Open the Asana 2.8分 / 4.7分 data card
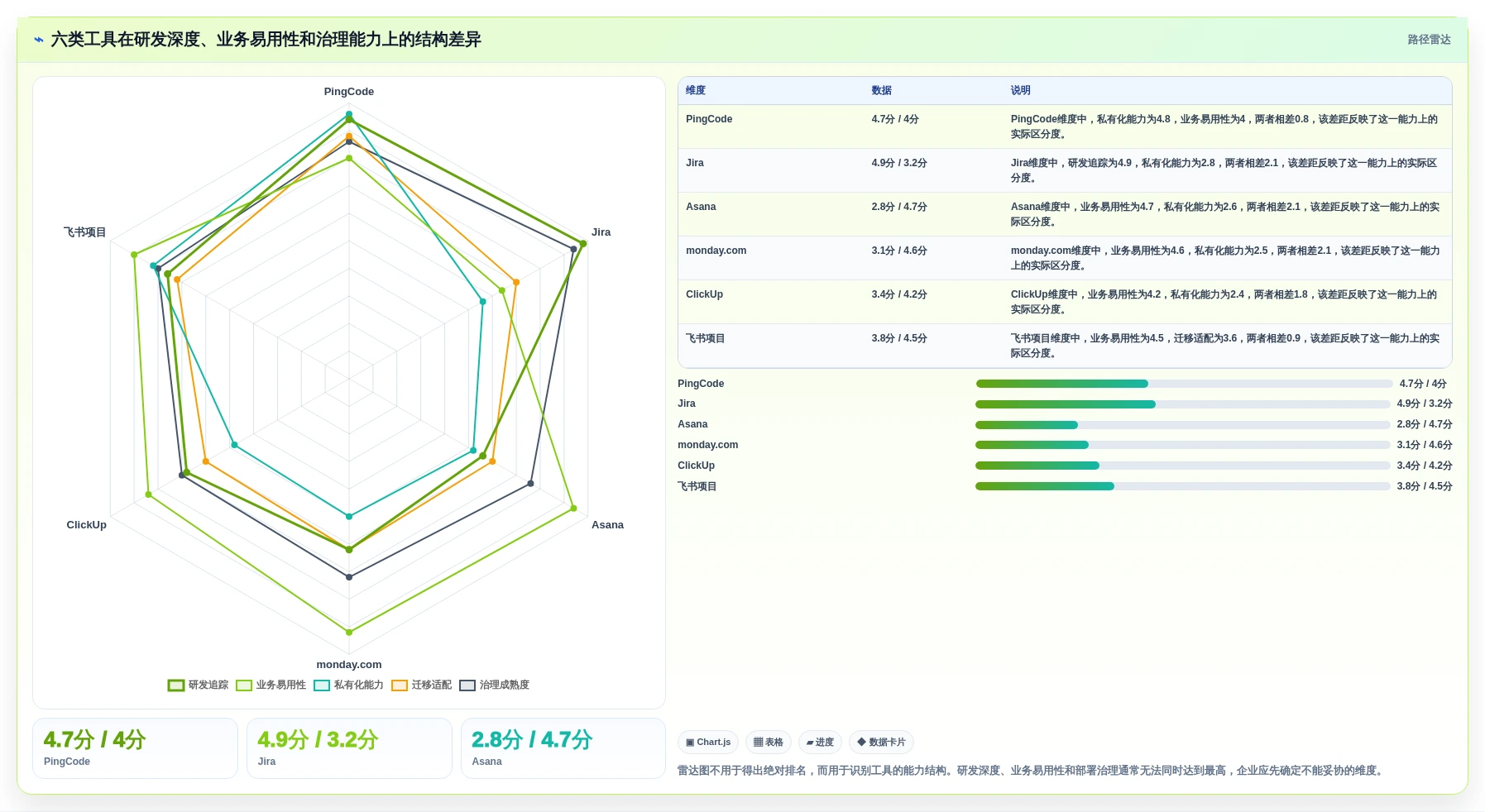Viewport: 1485px width, 812px height. point(563,748)
